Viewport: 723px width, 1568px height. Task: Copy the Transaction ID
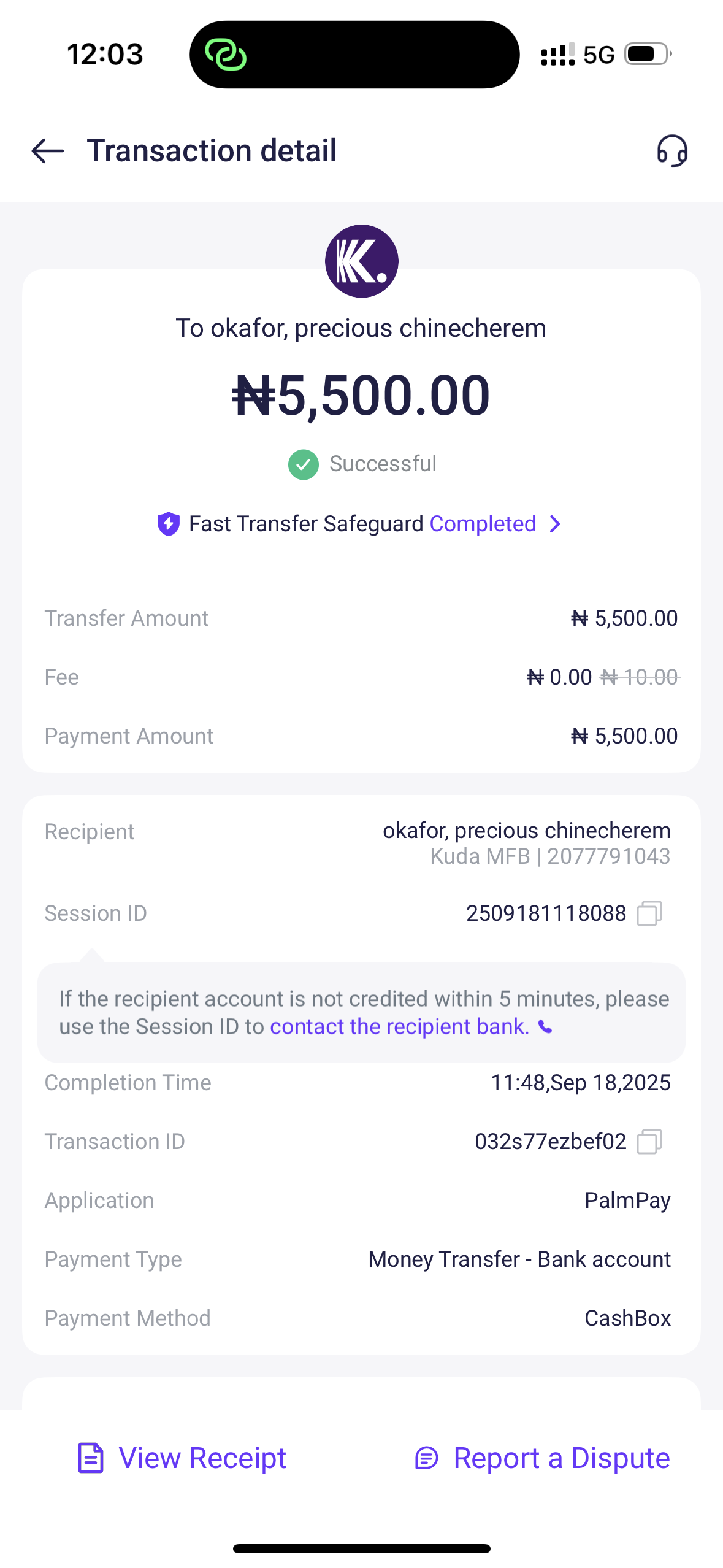coord(649,1142)
